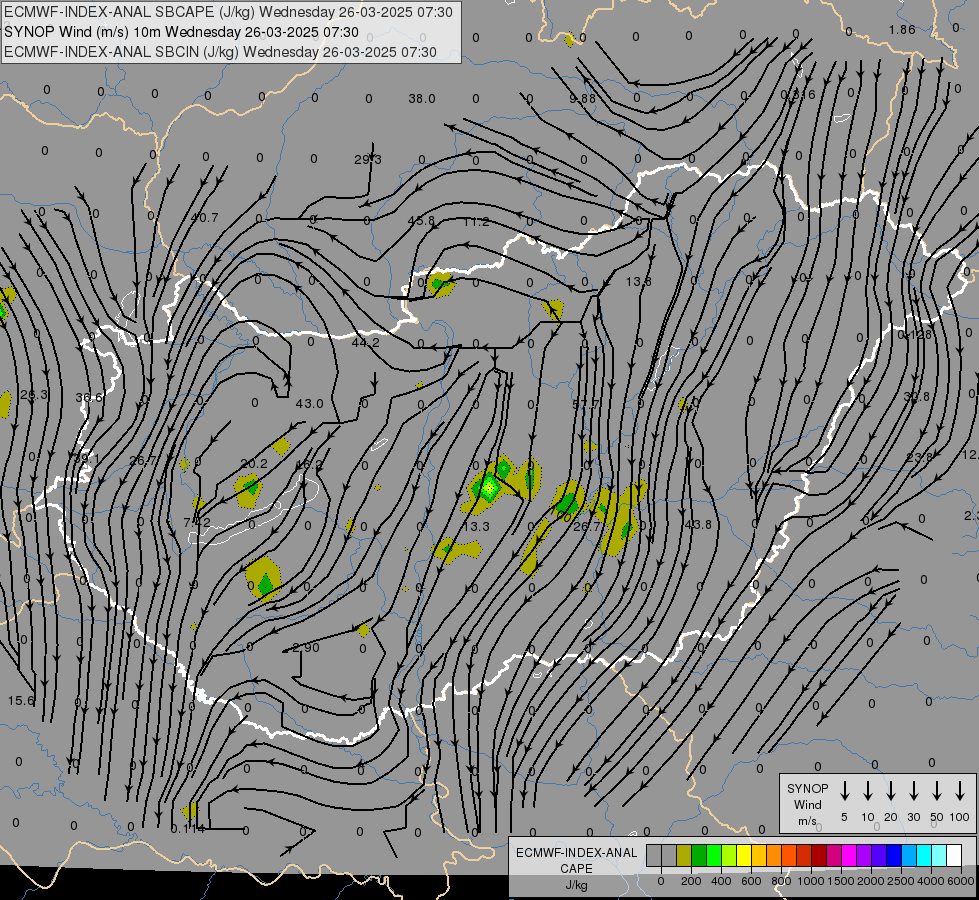Click the 38.0 value on the map
Image resolution: width=979 pixels, height=900 pixels.
[x=422, y=99]
